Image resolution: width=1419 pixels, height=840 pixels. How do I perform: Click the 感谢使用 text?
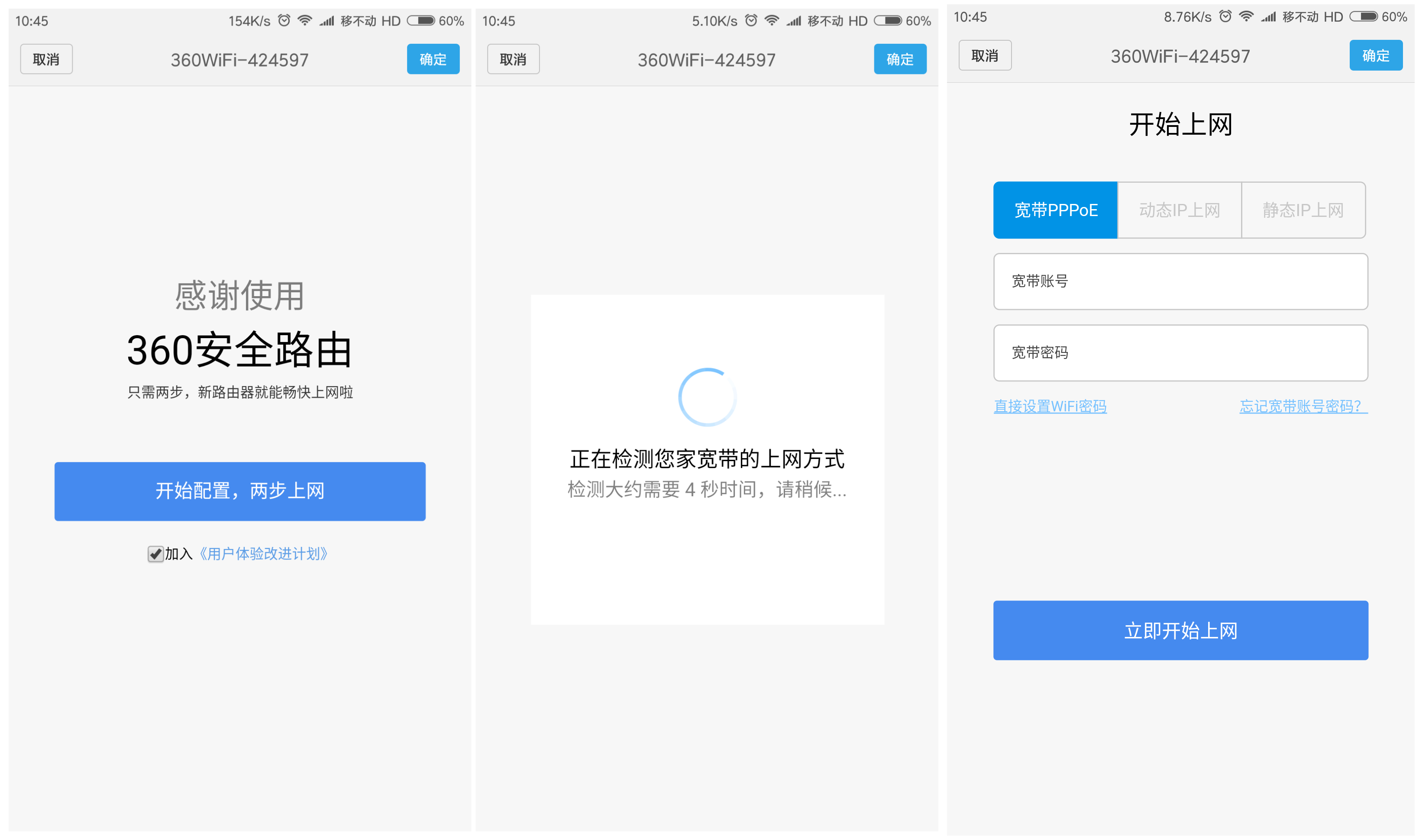click(x=240, y=296)
